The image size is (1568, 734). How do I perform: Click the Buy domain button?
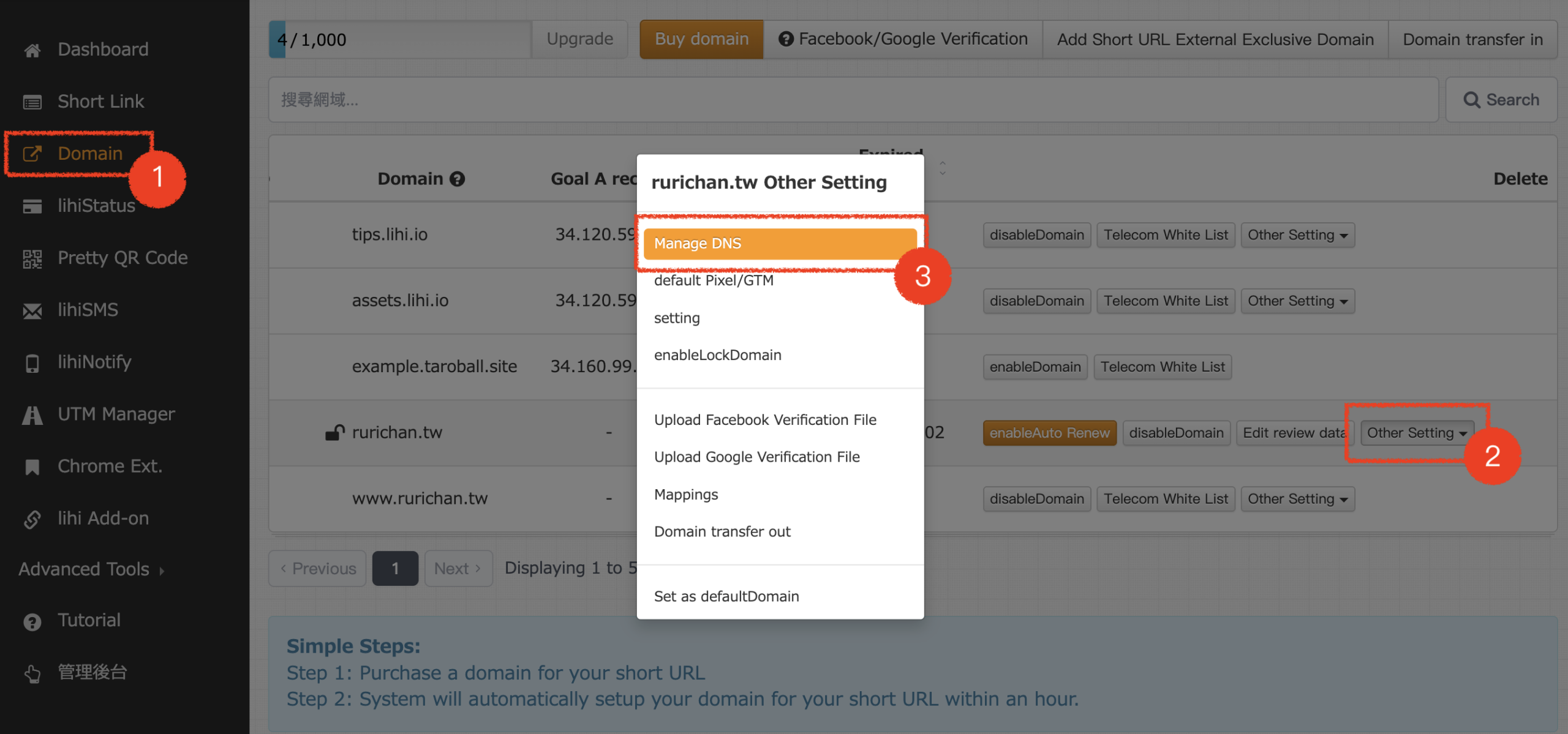701,39
